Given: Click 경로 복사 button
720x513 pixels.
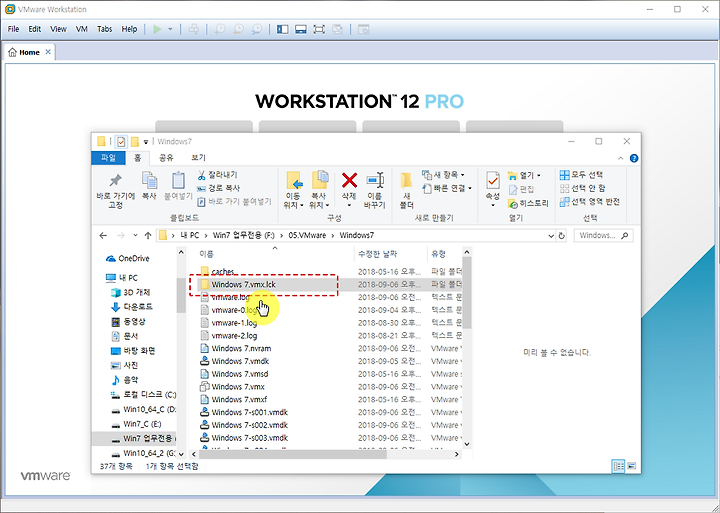Looking at the screenshot, I should (x=218, y=188).
